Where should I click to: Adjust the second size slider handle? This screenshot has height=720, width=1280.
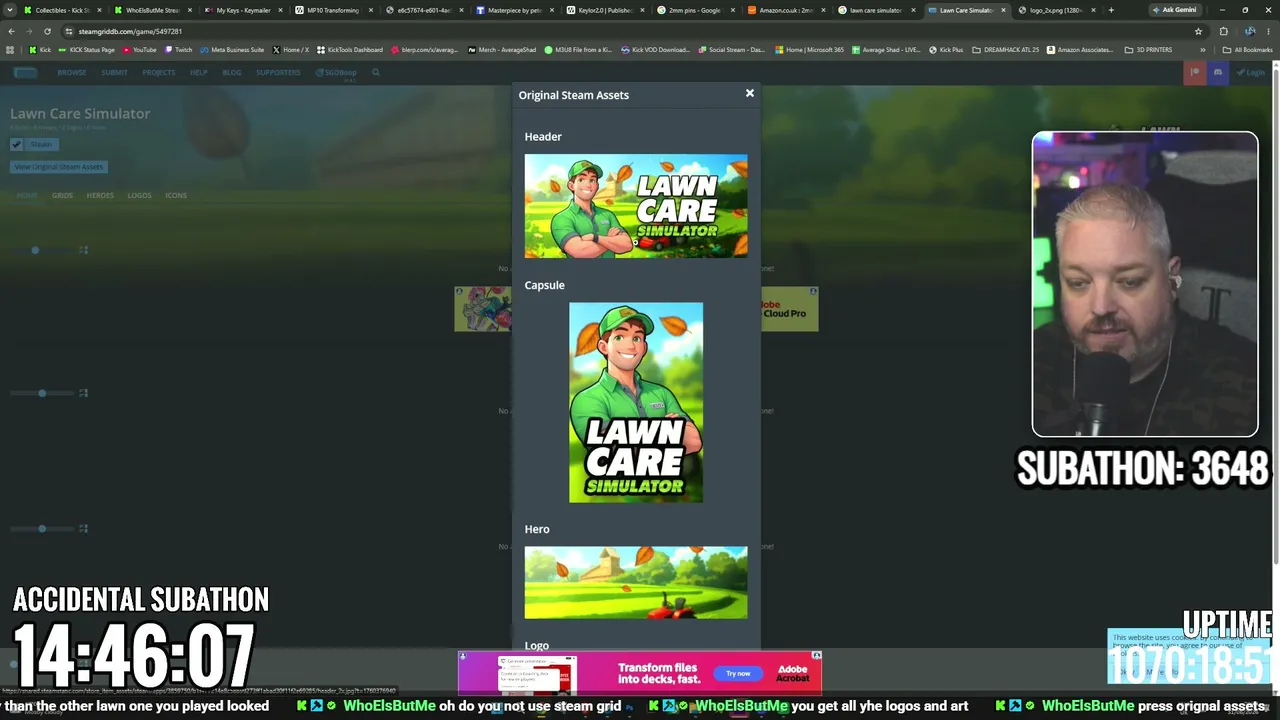[x=42, y=393]
